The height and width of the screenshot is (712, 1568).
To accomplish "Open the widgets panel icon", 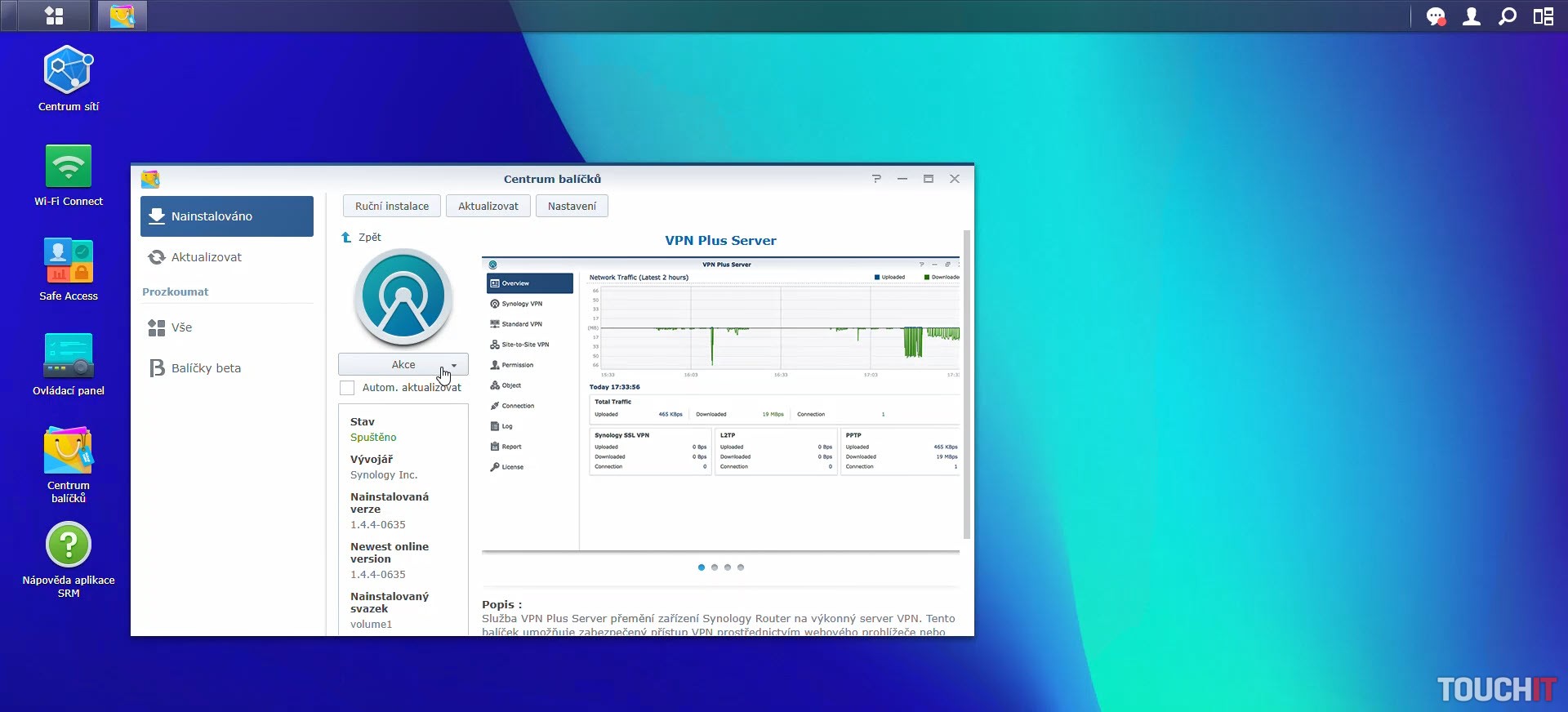I will click(x=1543, y=16).
